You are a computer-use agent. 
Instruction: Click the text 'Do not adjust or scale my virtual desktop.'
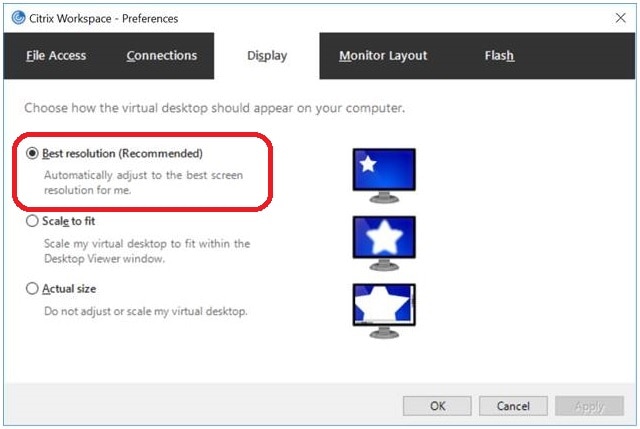tap(146, 311)
